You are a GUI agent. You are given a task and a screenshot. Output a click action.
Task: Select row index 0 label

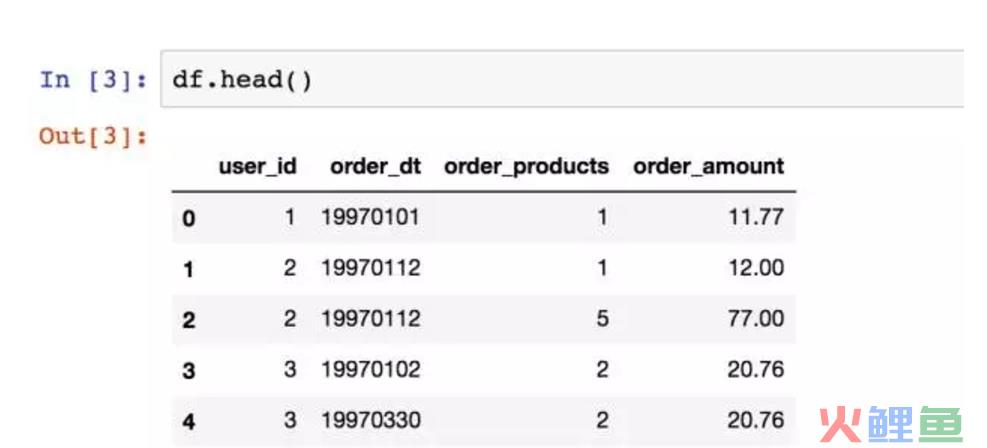click(x=188, y=218)
